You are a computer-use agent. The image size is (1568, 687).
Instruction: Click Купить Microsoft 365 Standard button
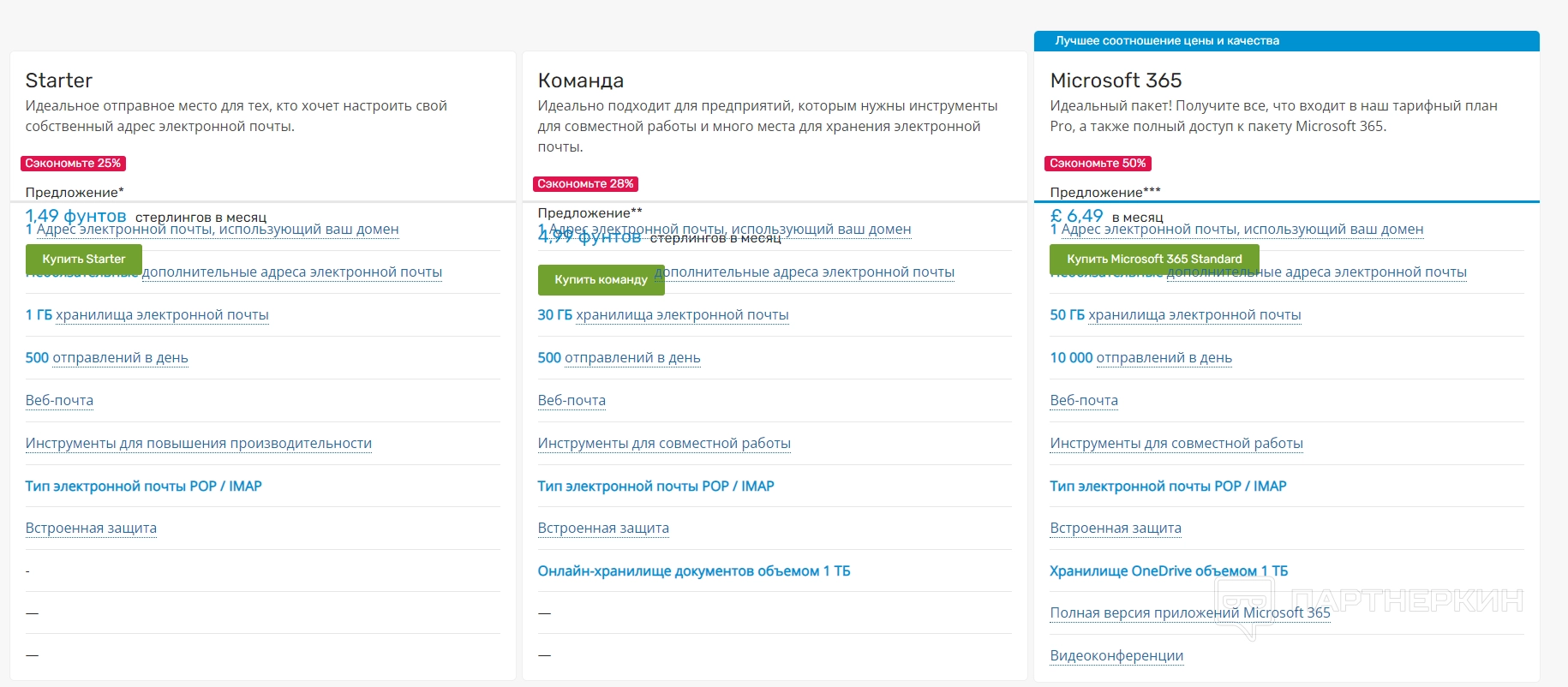coord(1153,259)
